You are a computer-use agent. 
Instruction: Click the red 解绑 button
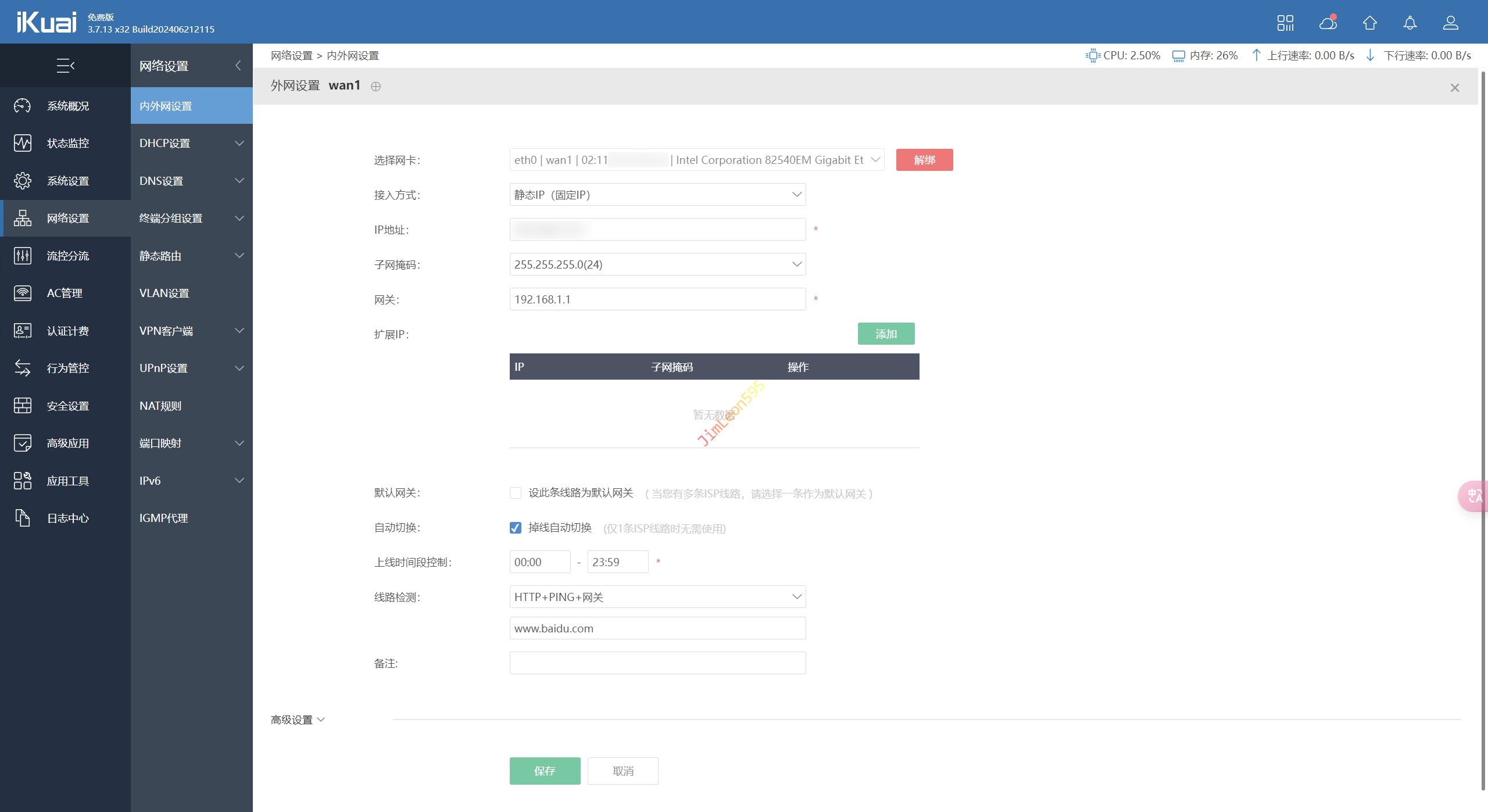(x=924, y=160)
